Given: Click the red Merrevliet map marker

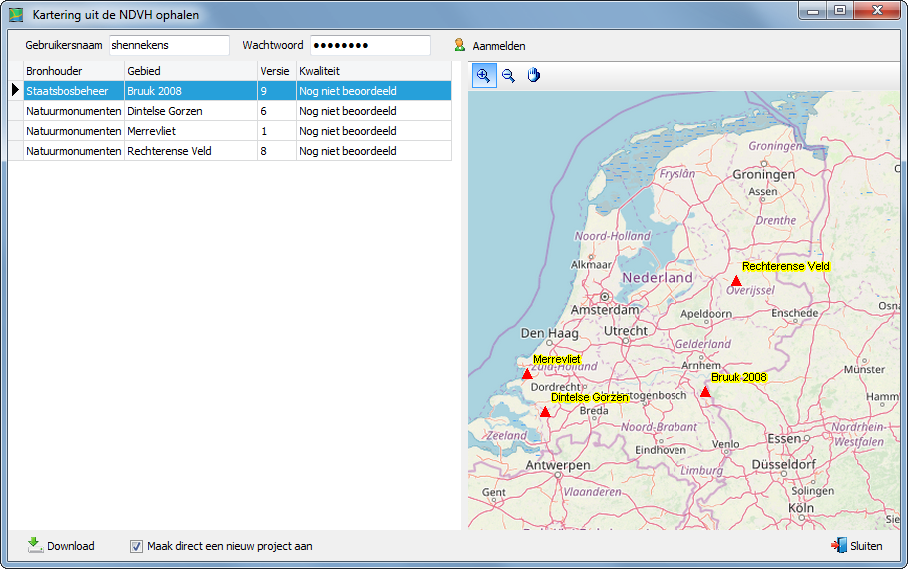Looking at the screenshot, I should [x=527, y=374].
